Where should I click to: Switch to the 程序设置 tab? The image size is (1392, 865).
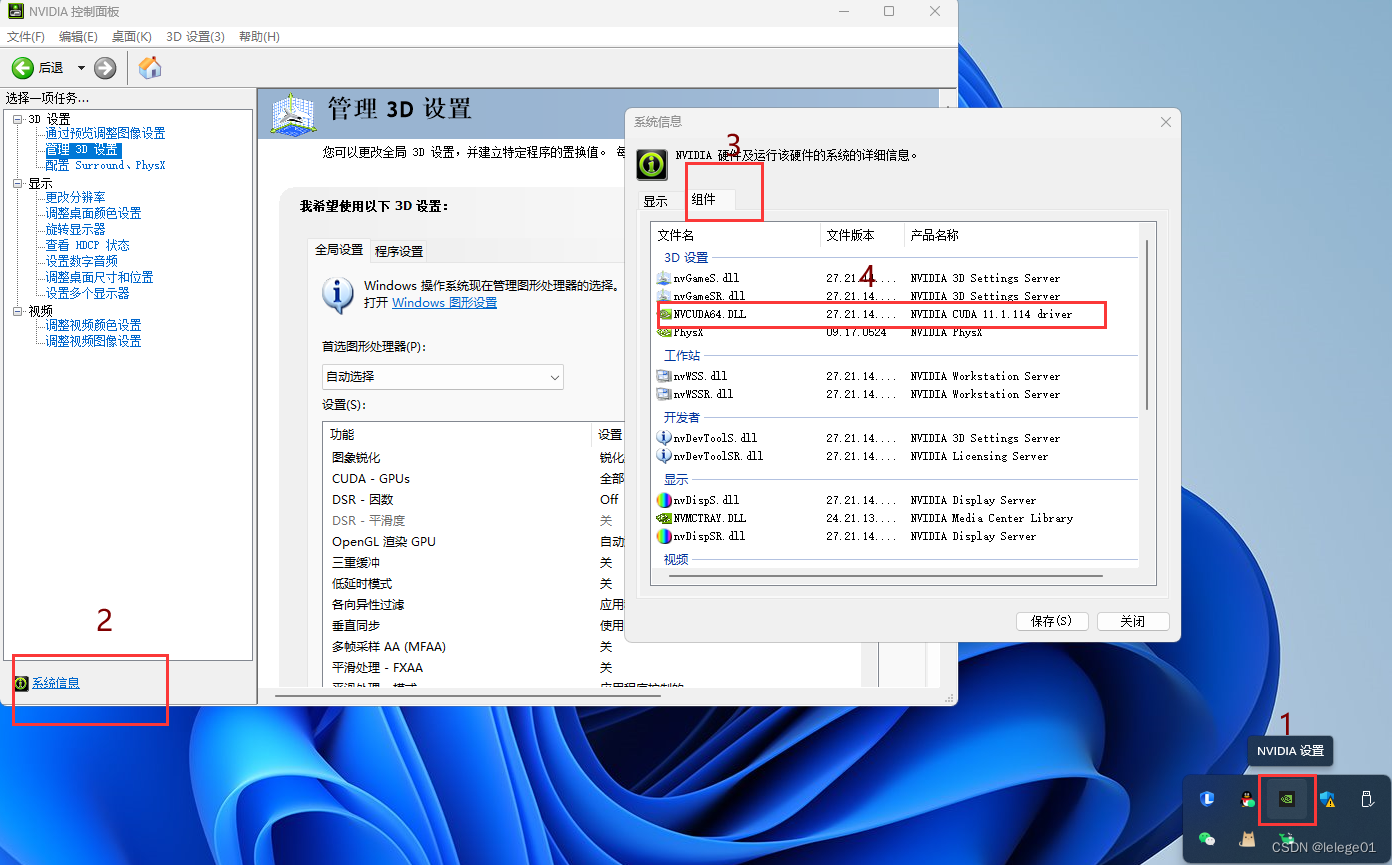(399, 251)
